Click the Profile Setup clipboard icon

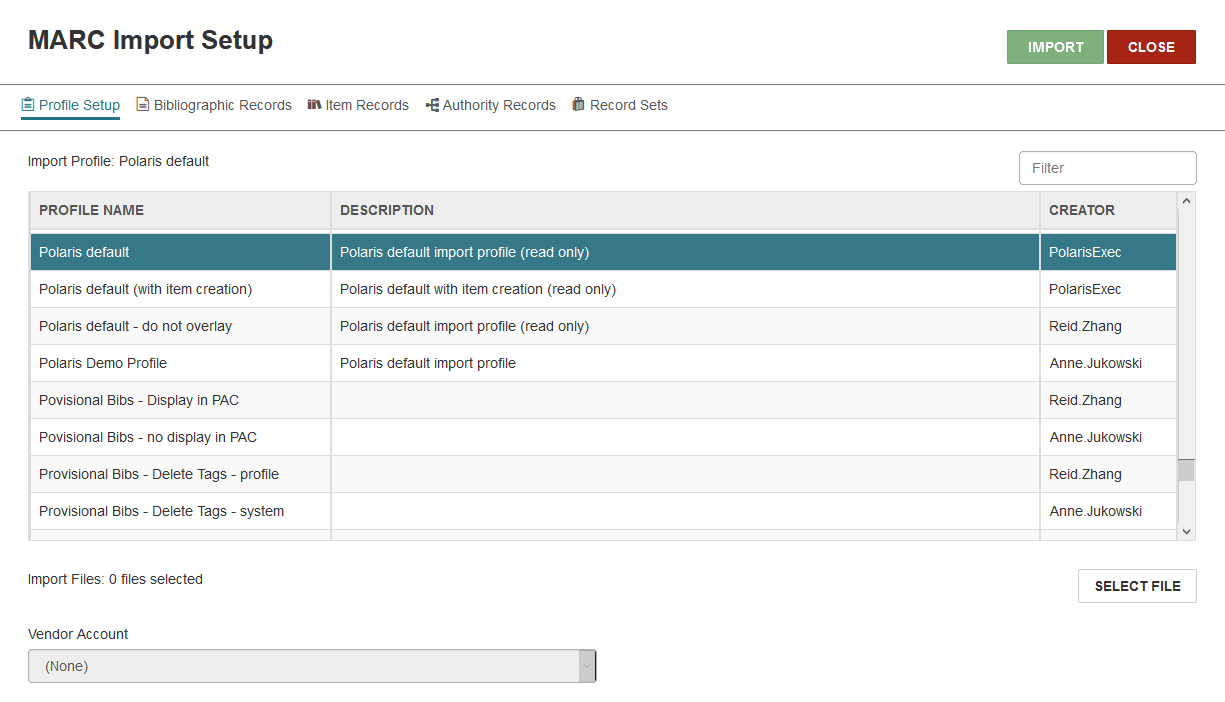click(28, 105)
